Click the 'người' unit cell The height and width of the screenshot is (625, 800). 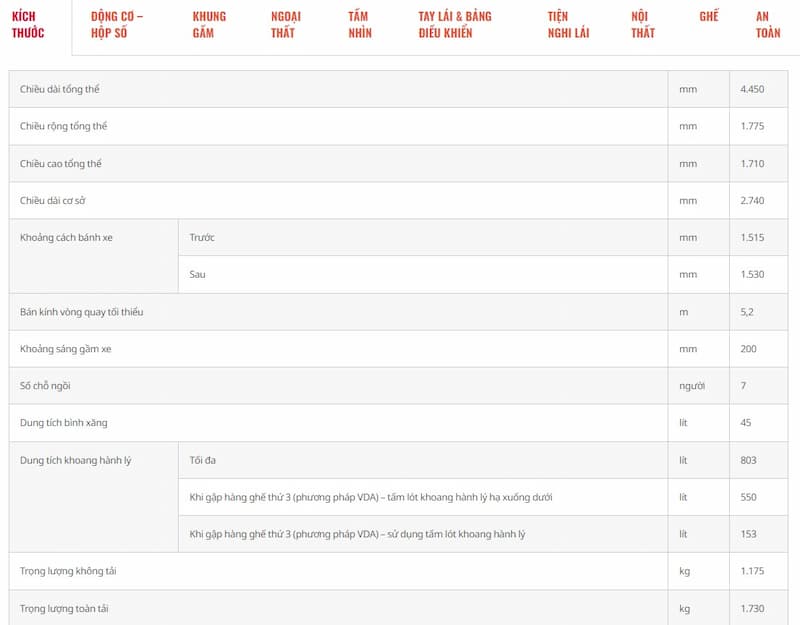(x=692, y=386)
